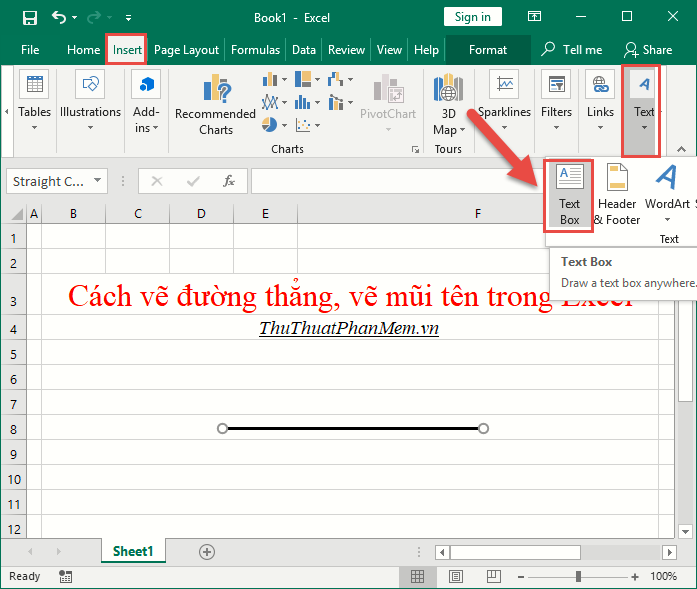
Task: Select row 5 header
Action: click(x=13, y=354)
